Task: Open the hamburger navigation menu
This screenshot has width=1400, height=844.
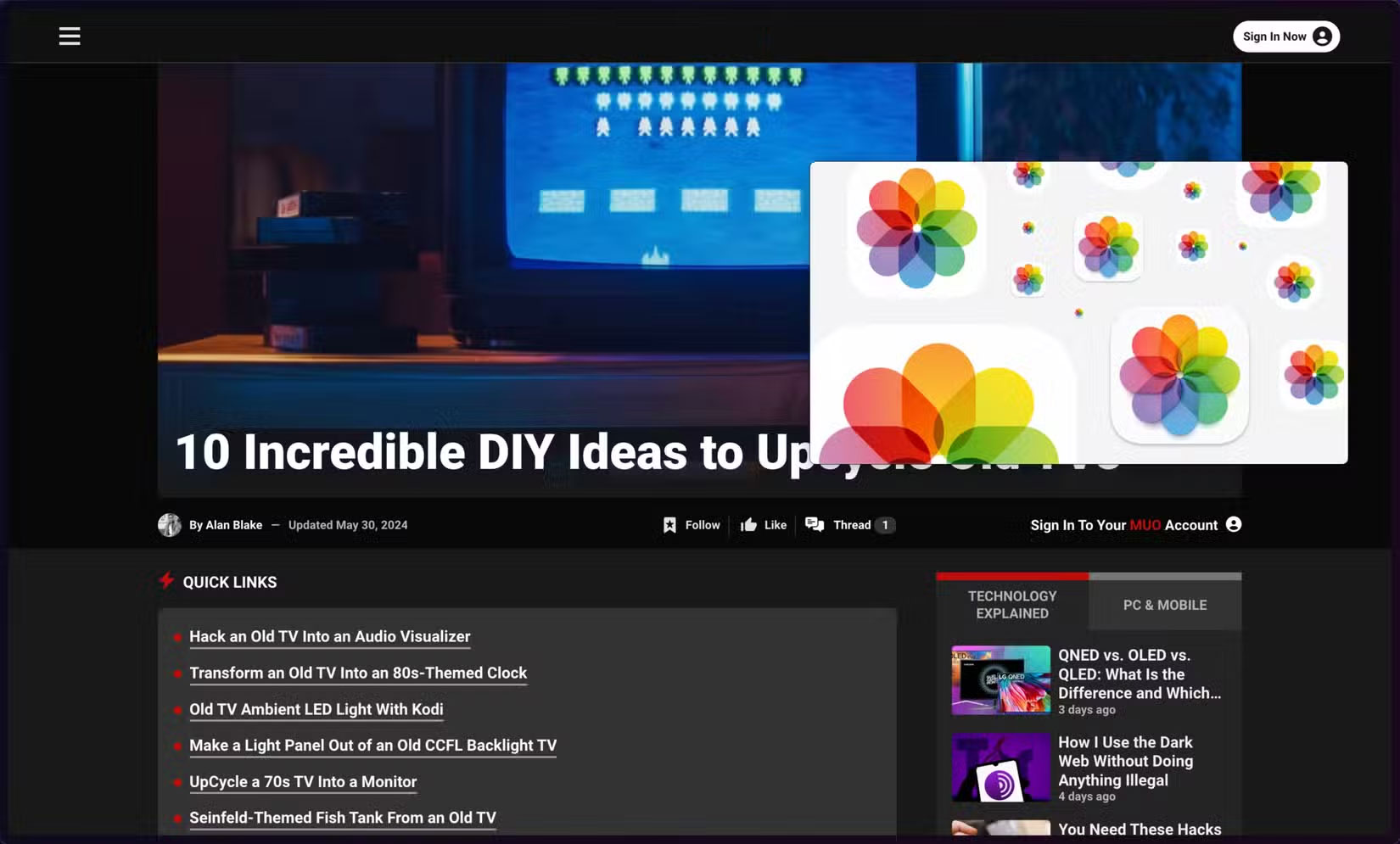Action: [69, 36]
